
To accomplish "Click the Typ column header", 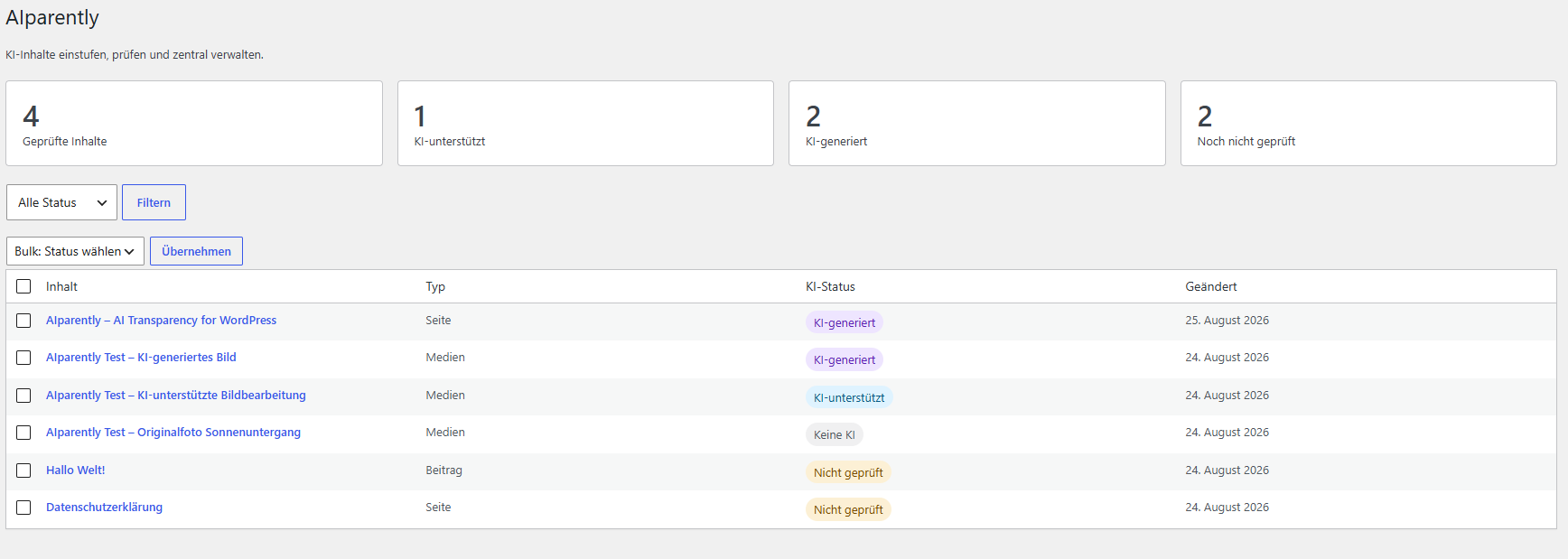I will 435,286.
